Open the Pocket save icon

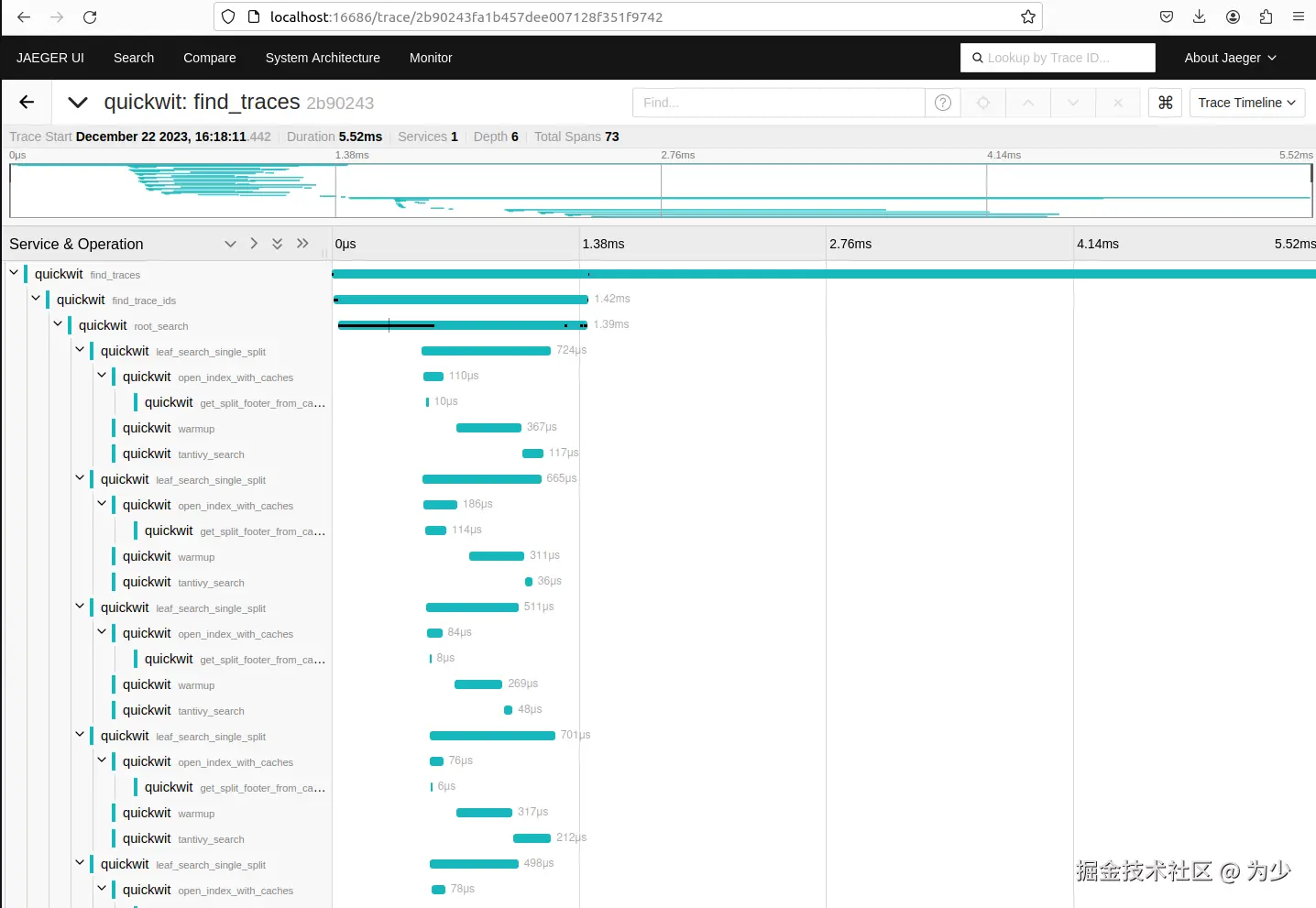[x=1167, y=16]
